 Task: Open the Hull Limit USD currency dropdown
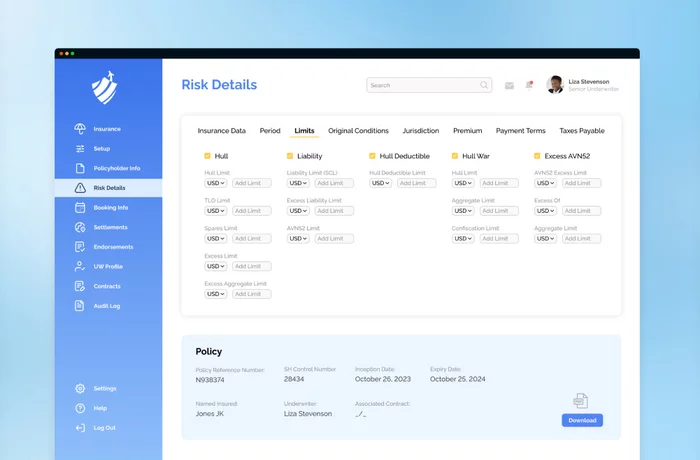click(216, 183)
